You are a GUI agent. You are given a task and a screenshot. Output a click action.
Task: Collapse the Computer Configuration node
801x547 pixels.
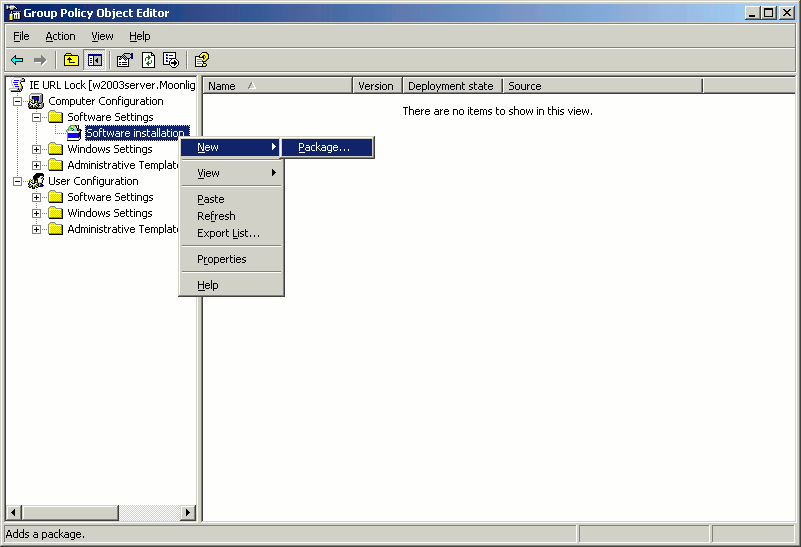point(17,101)
